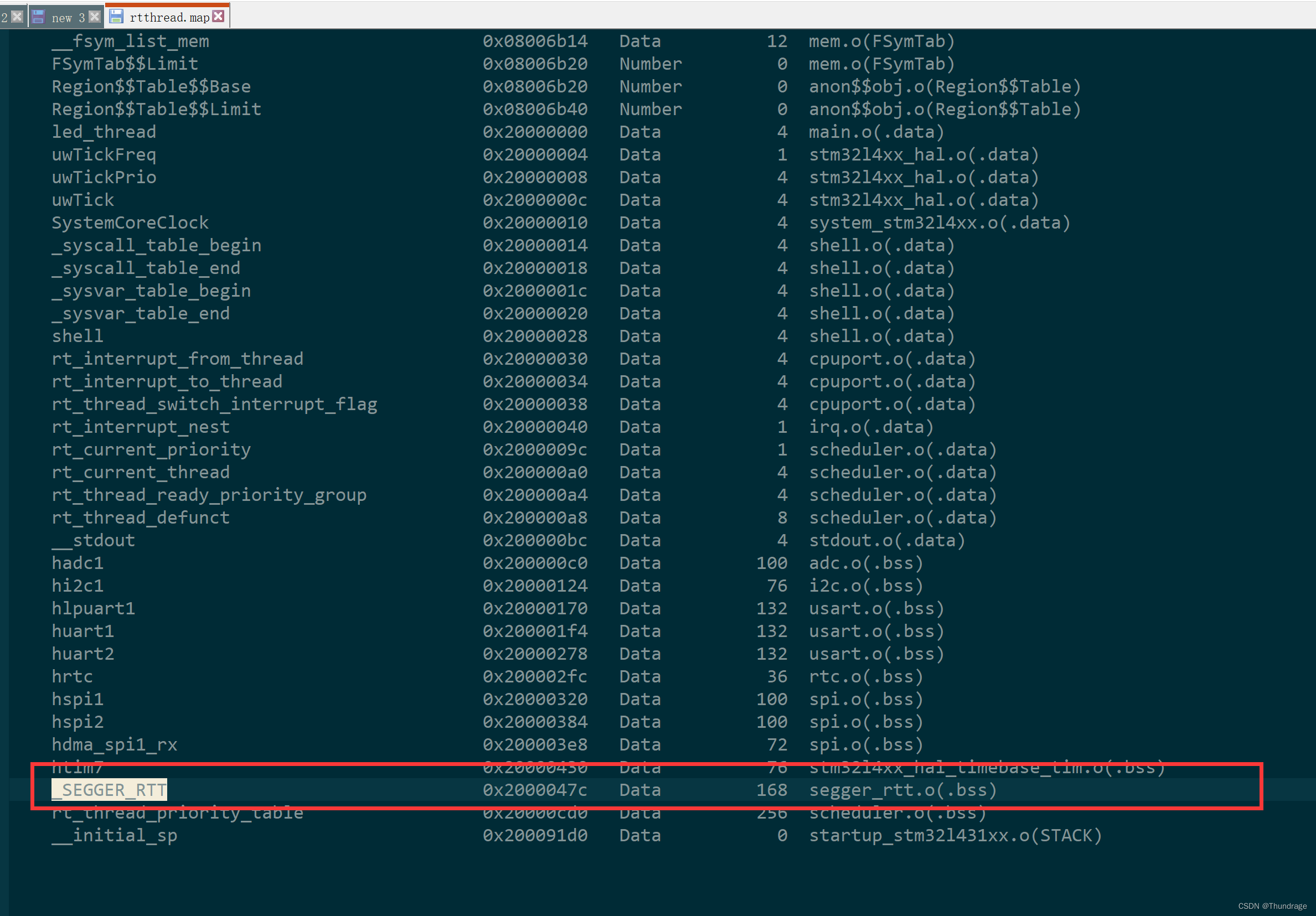This screenshot has width=1316, height=916.
Task: Click the hdma_spi1_rx symbol
Action: point(114,744)
